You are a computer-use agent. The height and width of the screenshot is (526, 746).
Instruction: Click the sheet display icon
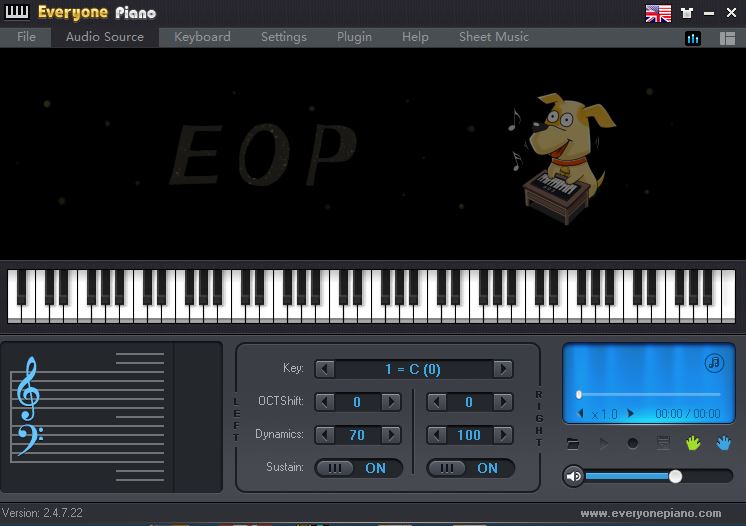click(x=663, y=443)
